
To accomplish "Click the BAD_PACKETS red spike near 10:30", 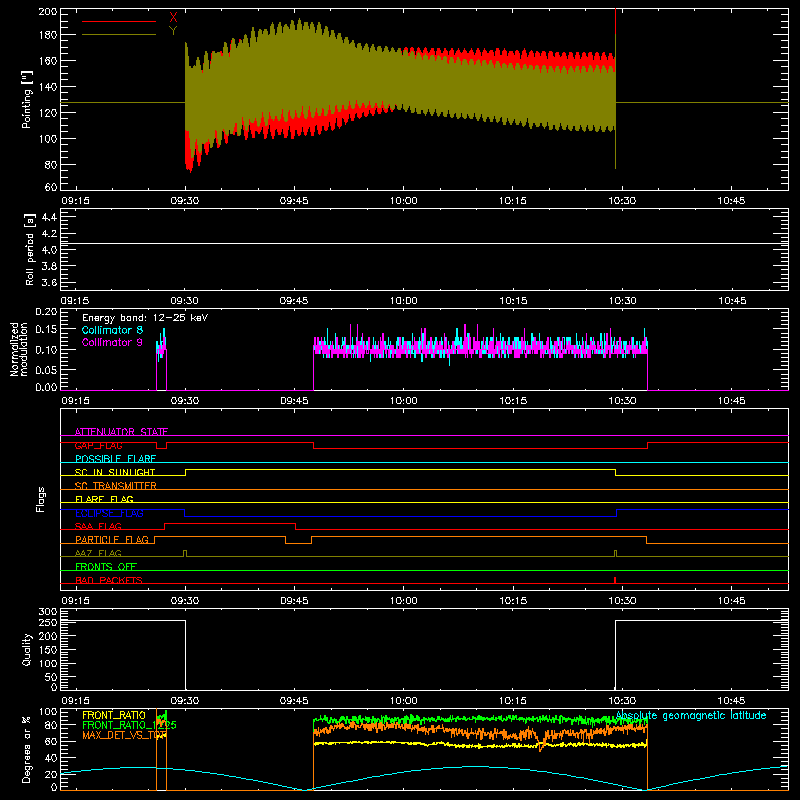I will point(615,580).
